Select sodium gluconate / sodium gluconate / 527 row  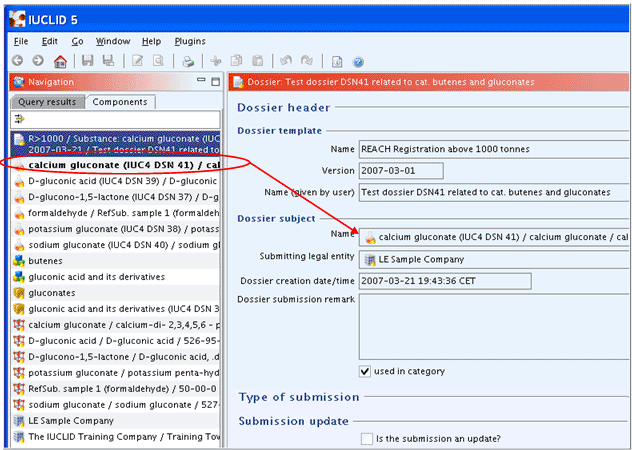[116, 404]
